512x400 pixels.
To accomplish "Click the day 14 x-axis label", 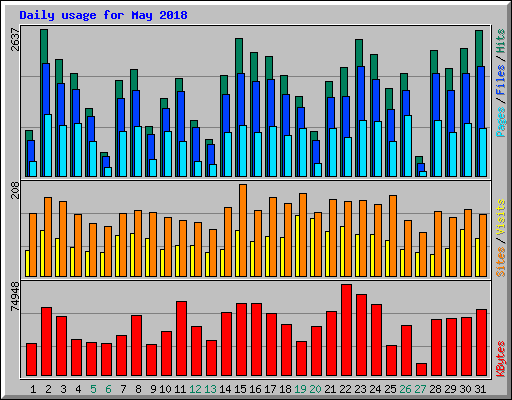I will point(225,389).
